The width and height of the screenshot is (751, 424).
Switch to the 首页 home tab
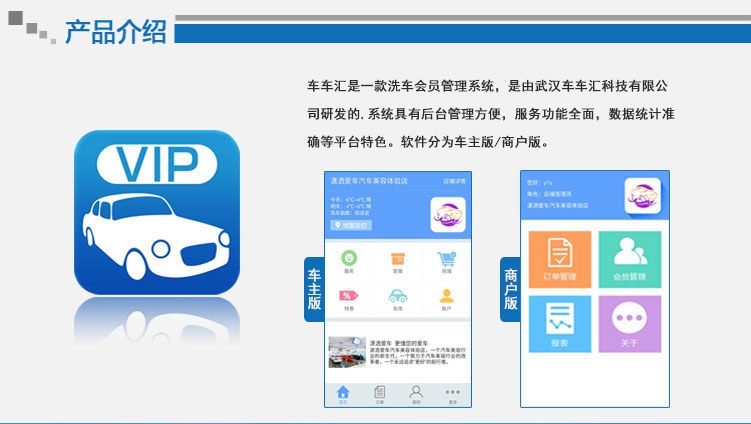pyautogui.click(x=343, y=394)
